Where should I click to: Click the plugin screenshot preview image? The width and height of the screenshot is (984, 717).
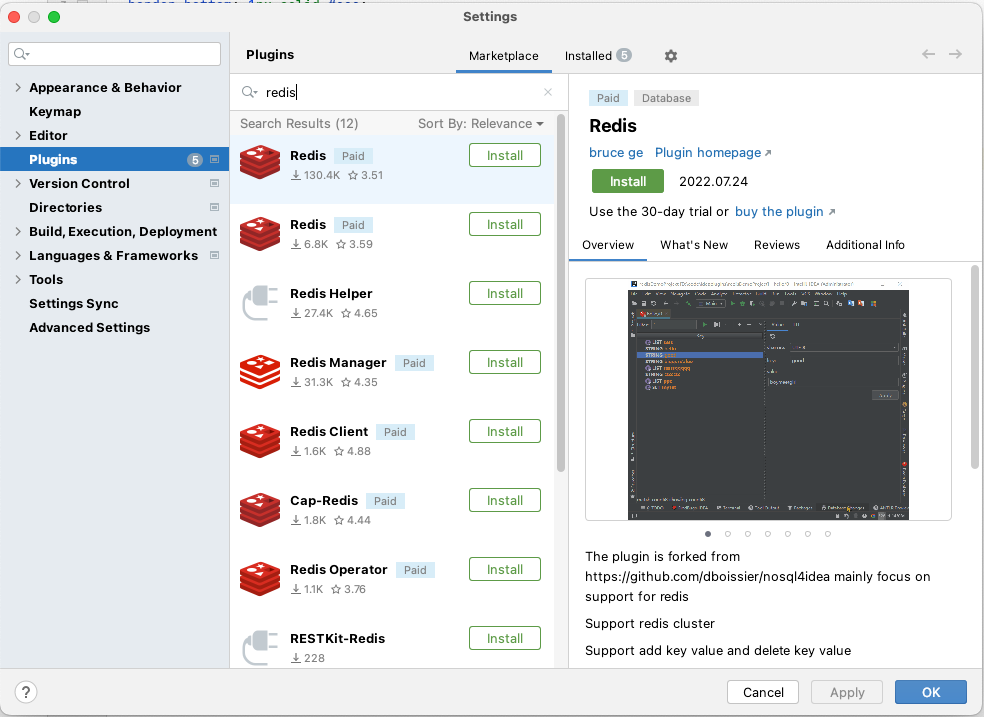tap(768, 400)
